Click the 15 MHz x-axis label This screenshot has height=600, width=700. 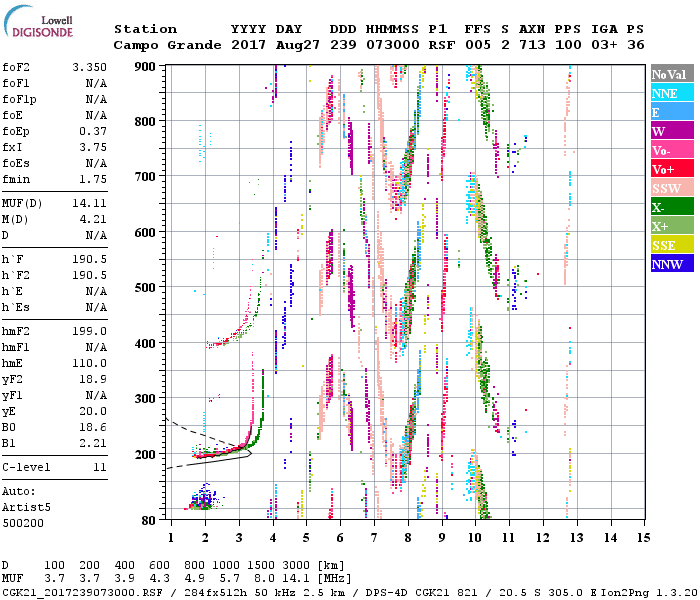(644, 538)
